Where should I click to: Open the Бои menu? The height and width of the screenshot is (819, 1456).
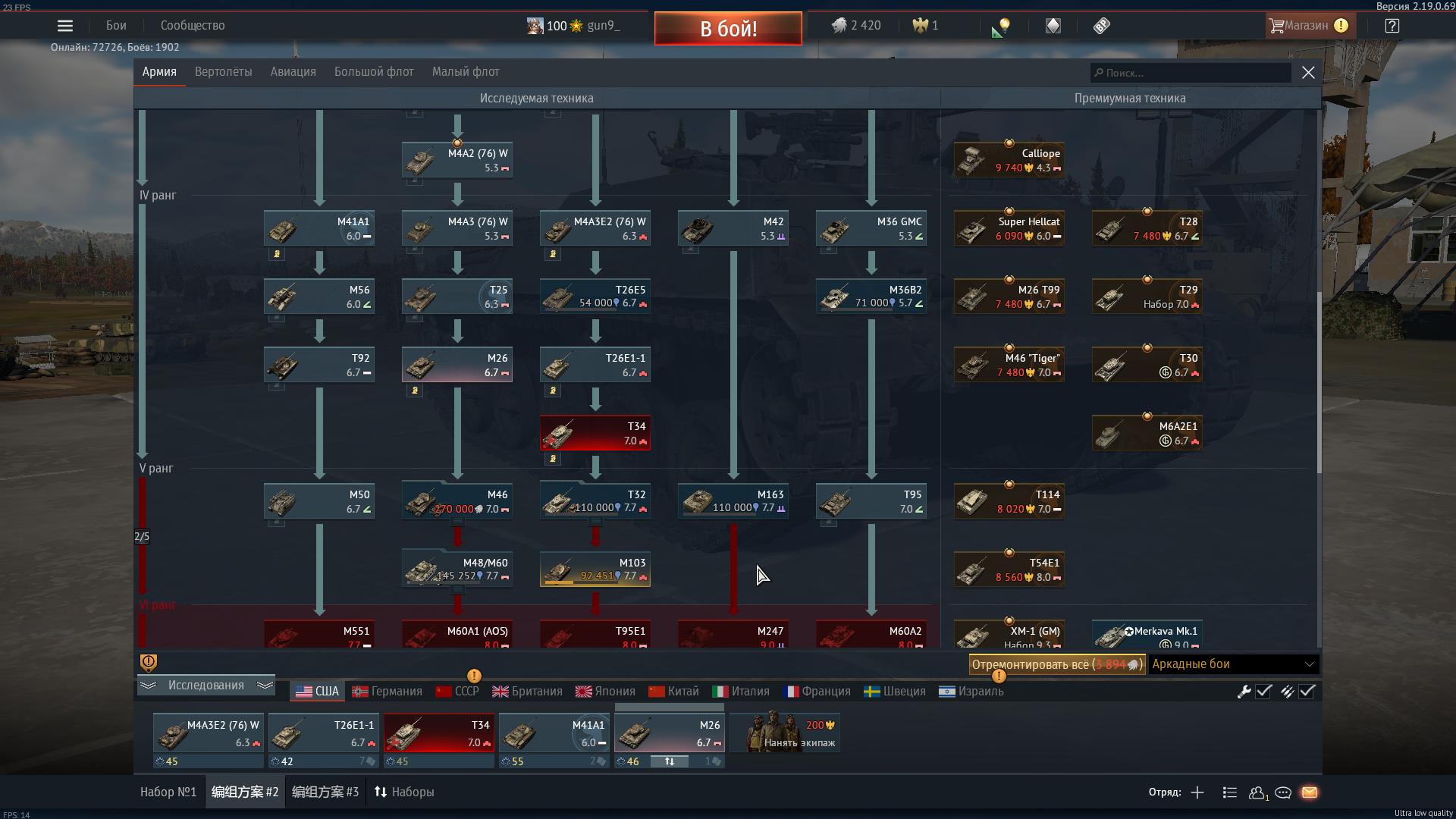click(116, 26)
